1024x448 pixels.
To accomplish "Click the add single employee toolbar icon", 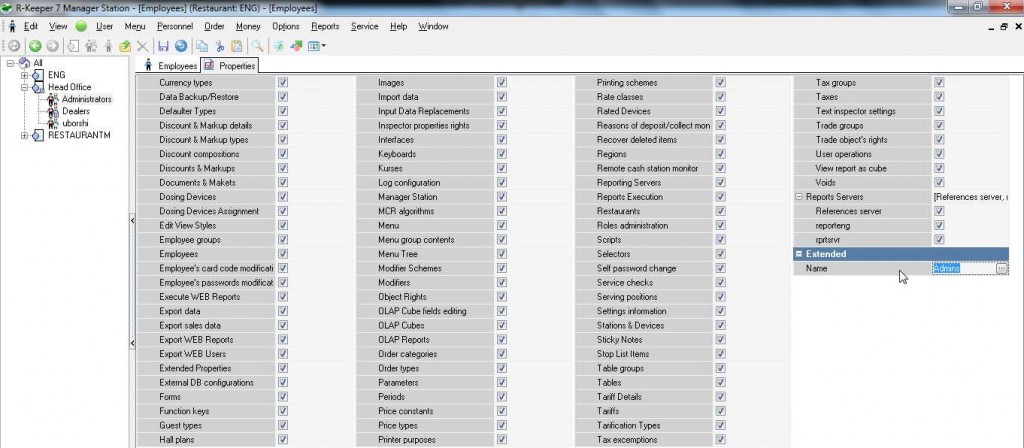I will click(108, 46).
